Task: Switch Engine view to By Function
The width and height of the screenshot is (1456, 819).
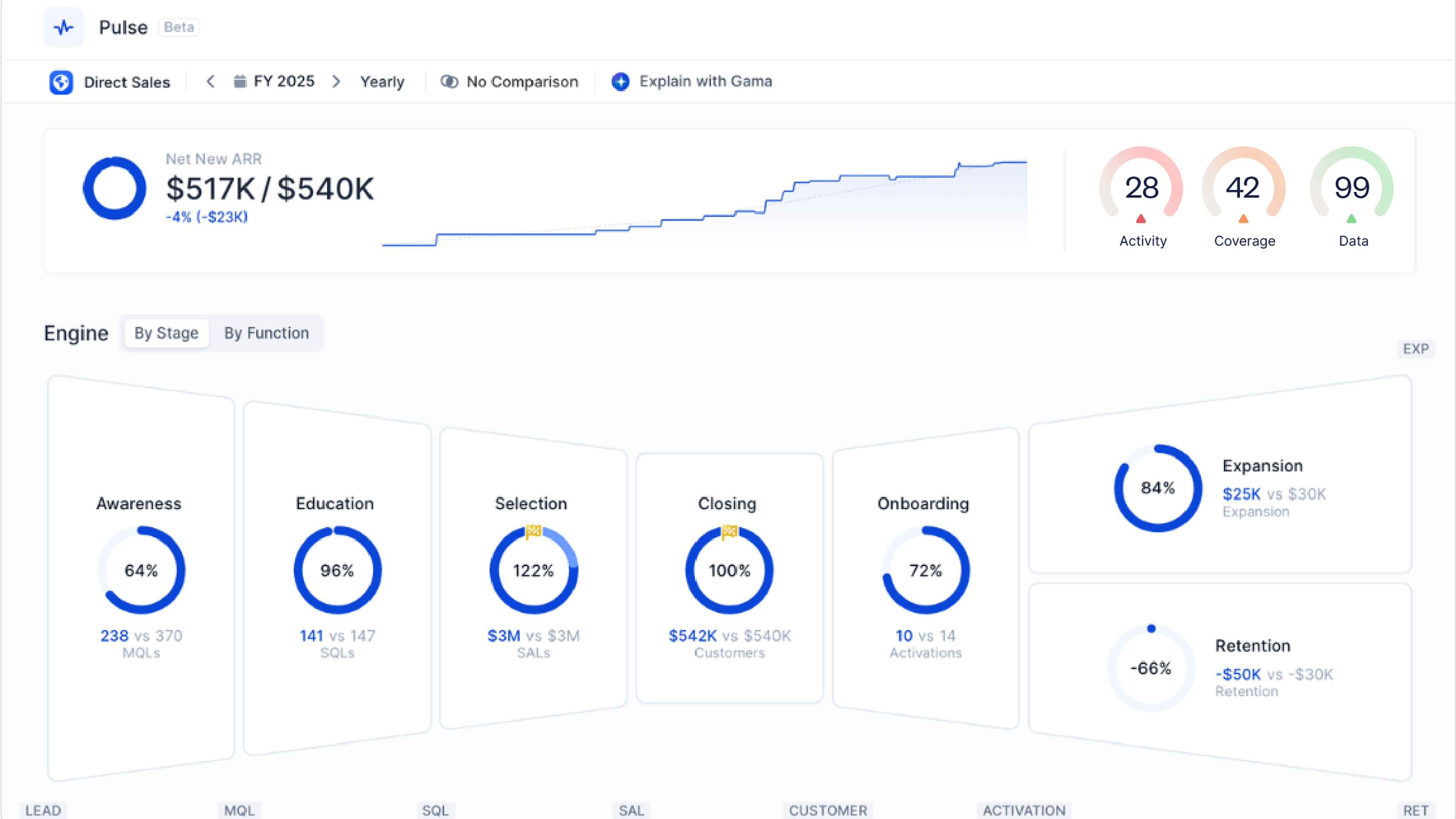Action: (266, 333)
